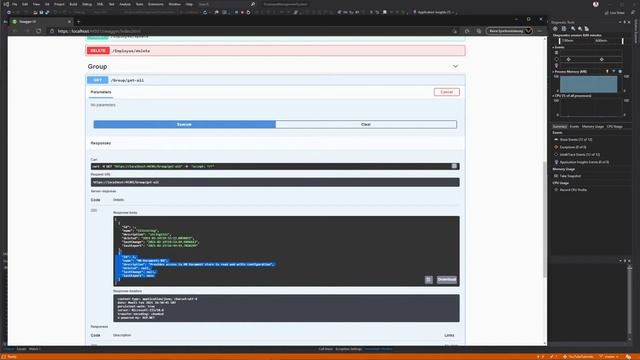Click the Live Share button
This screenshot has height=360, width=640.
[615, 13]
